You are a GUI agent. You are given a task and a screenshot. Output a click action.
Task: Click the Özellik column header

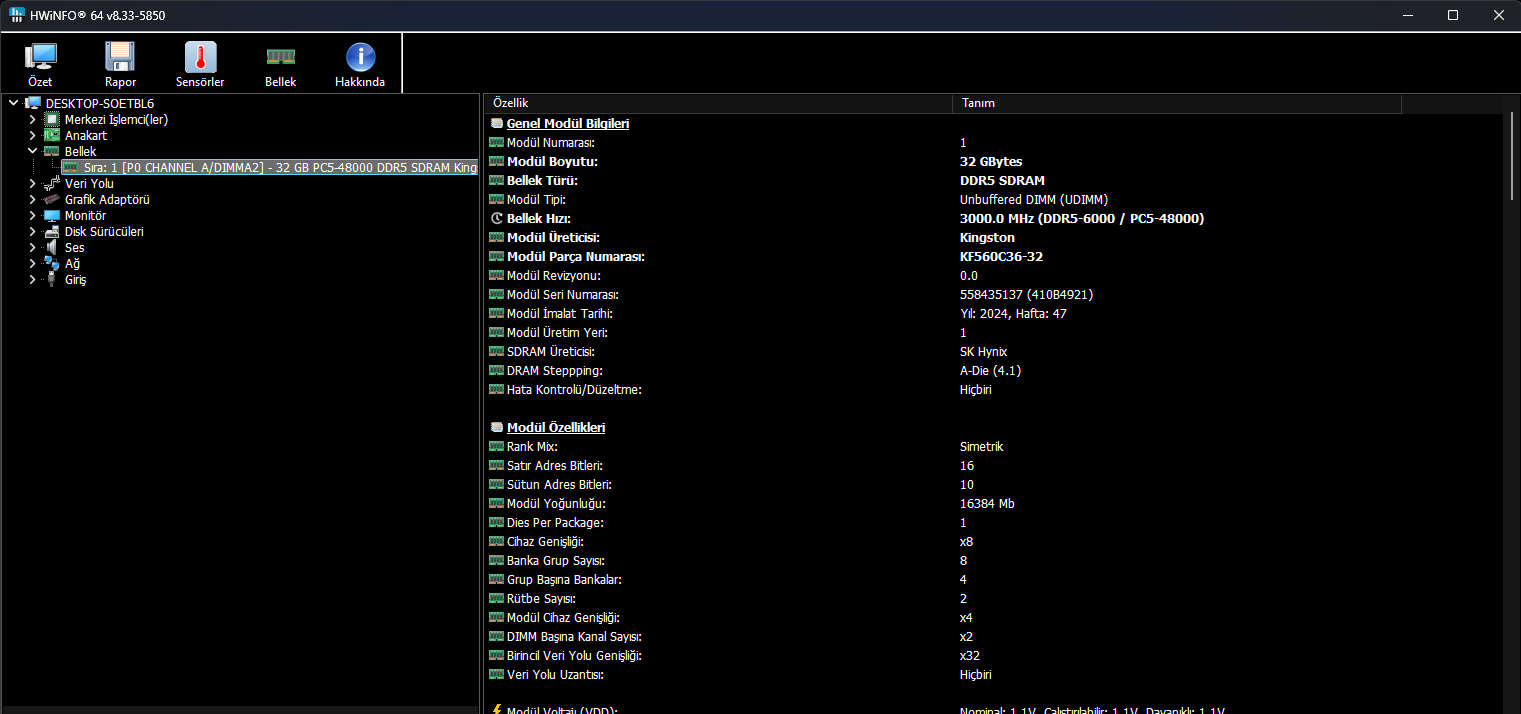coord(718,103)
